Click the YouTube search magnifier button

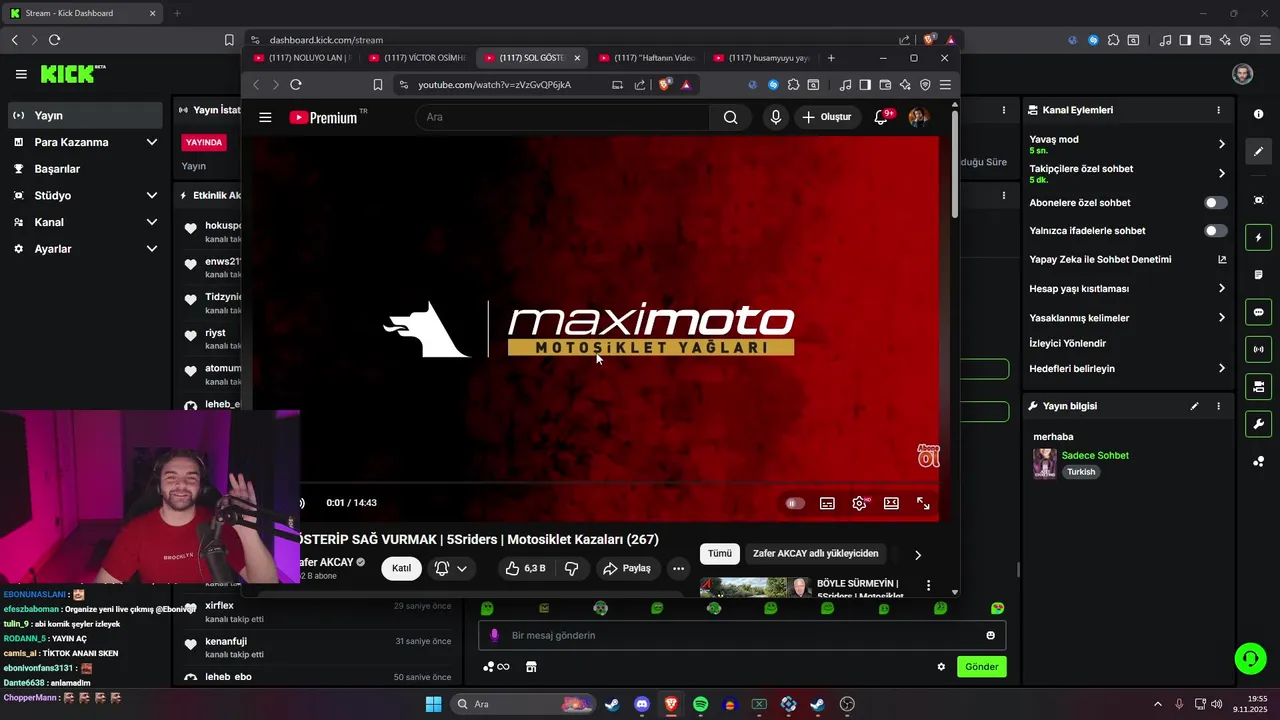[x=731, y=117]
